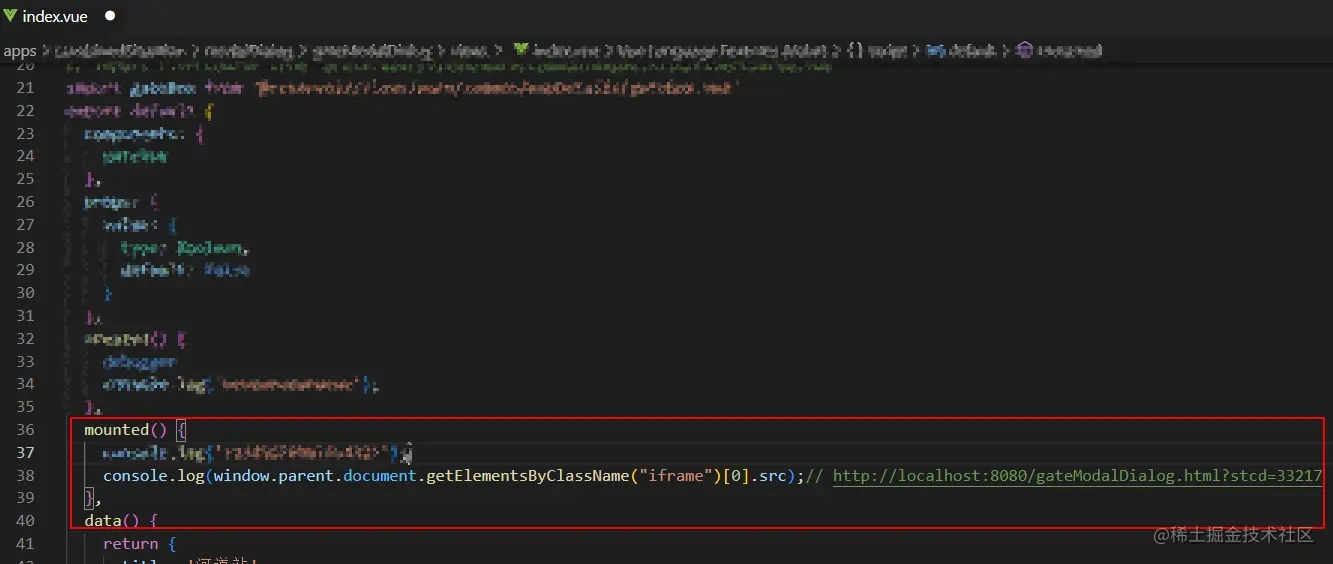Click the Vue file icon on the index.vue tab
This screenshot has height=564, width=1333.
[x=10, y=16]
